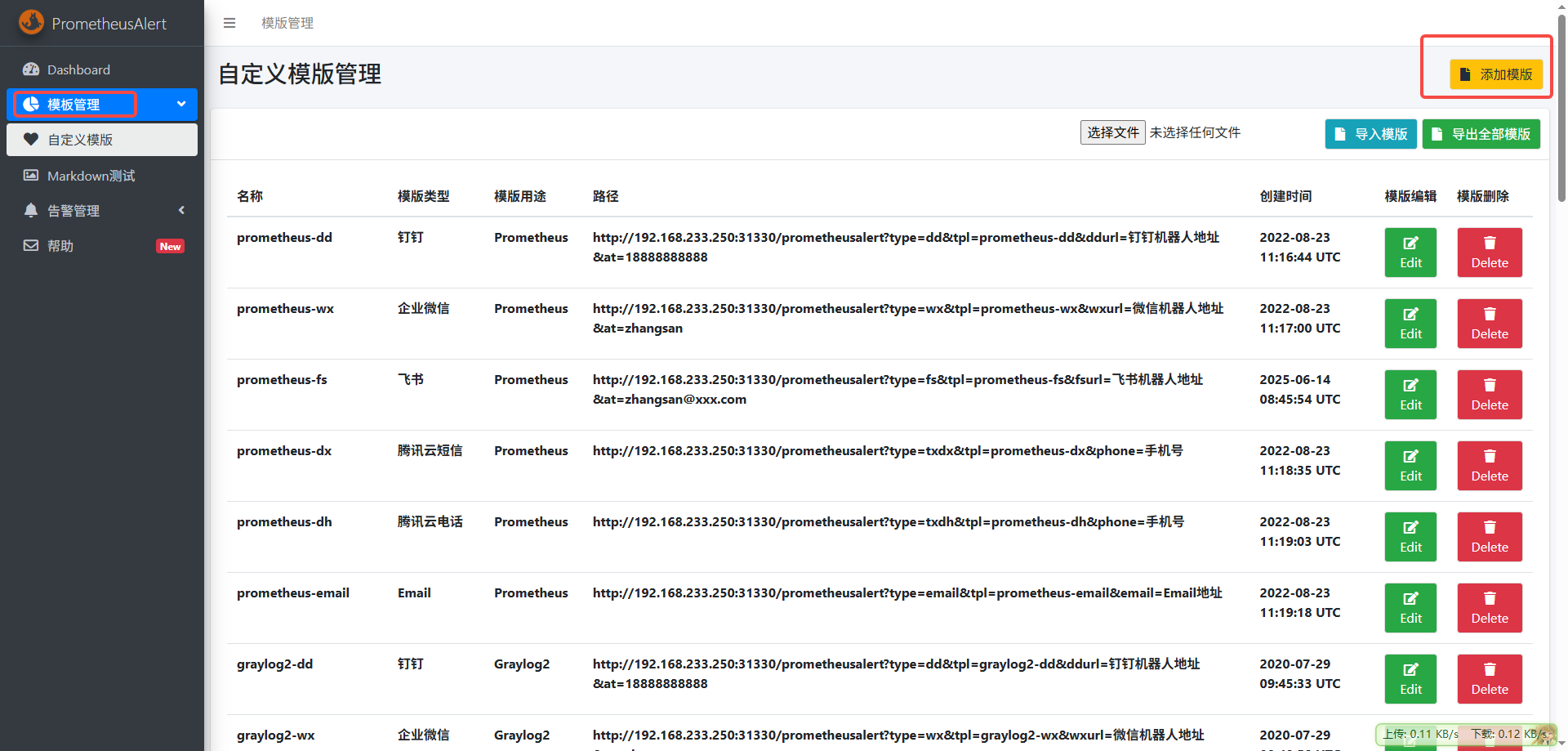The image size is (1568, 751).
Task: Click the Markdown测试 image icon
Action: 31,176
